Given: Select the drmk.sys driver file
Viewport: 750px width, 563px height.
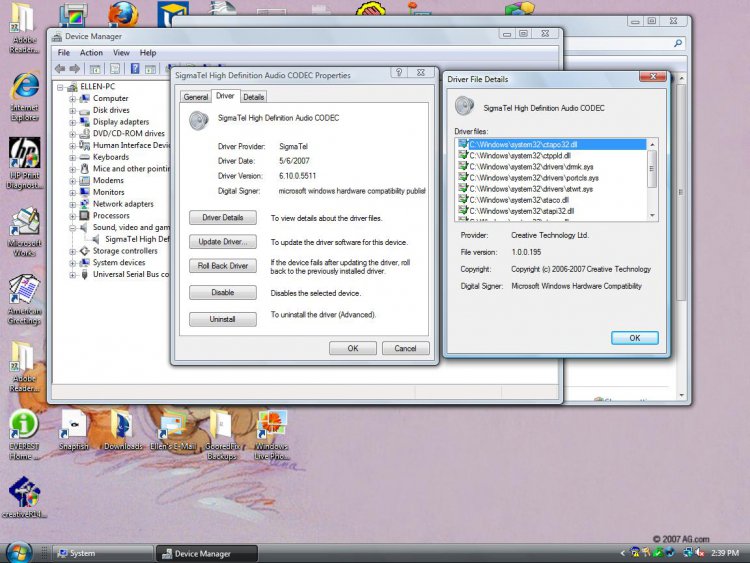Looking at the screenshot, I should click(531, 167).
